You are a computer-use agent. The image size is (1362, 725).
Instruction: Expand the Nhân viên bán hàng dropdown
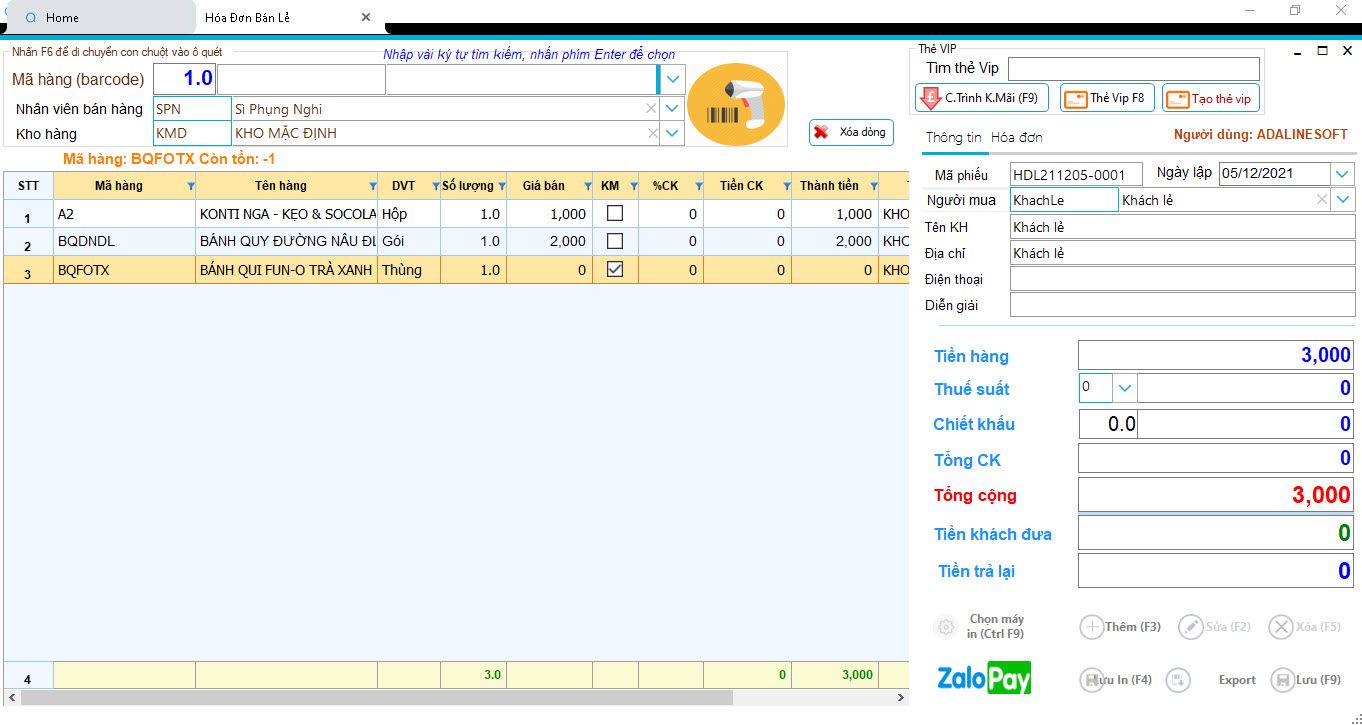(673, 109)
